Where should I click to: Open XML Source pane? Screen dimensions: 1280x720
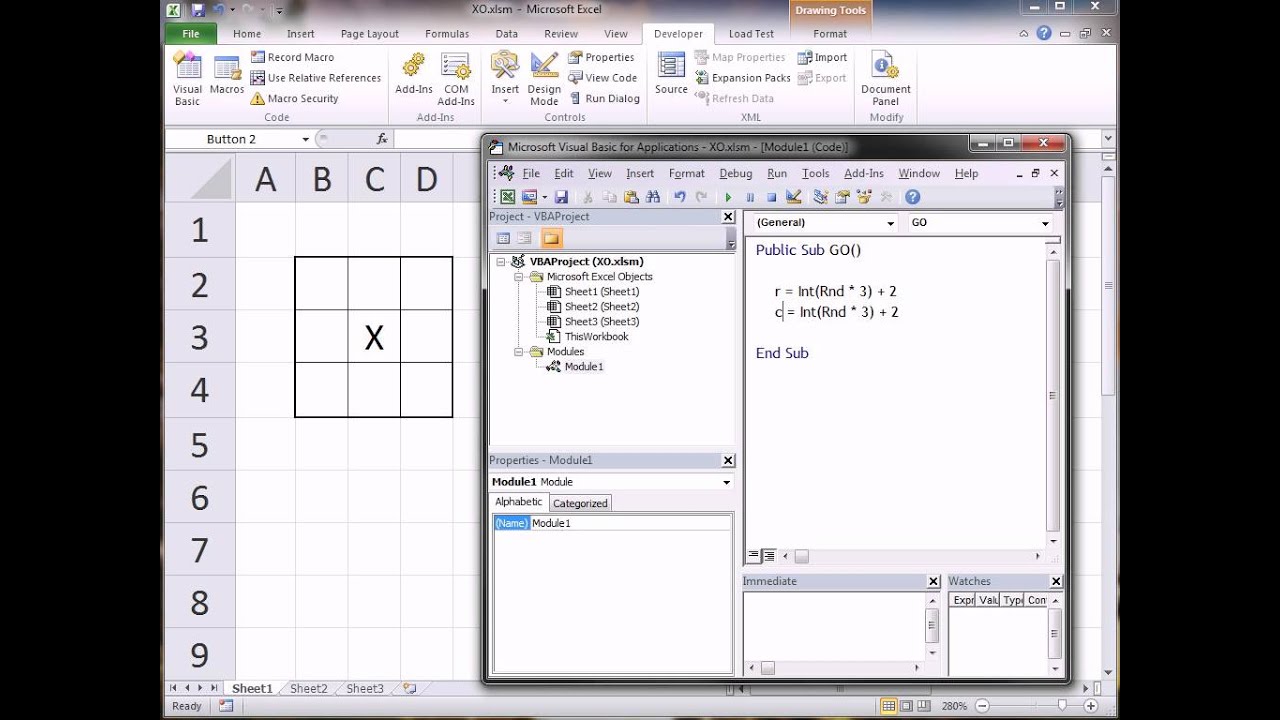[671, 75]
